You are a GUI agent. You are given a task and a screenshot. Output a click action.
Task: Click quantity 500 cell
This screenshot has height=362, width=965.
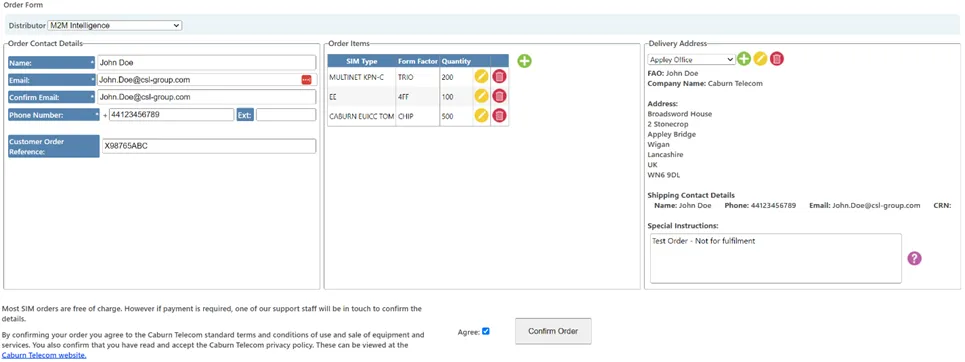(456, 116)
